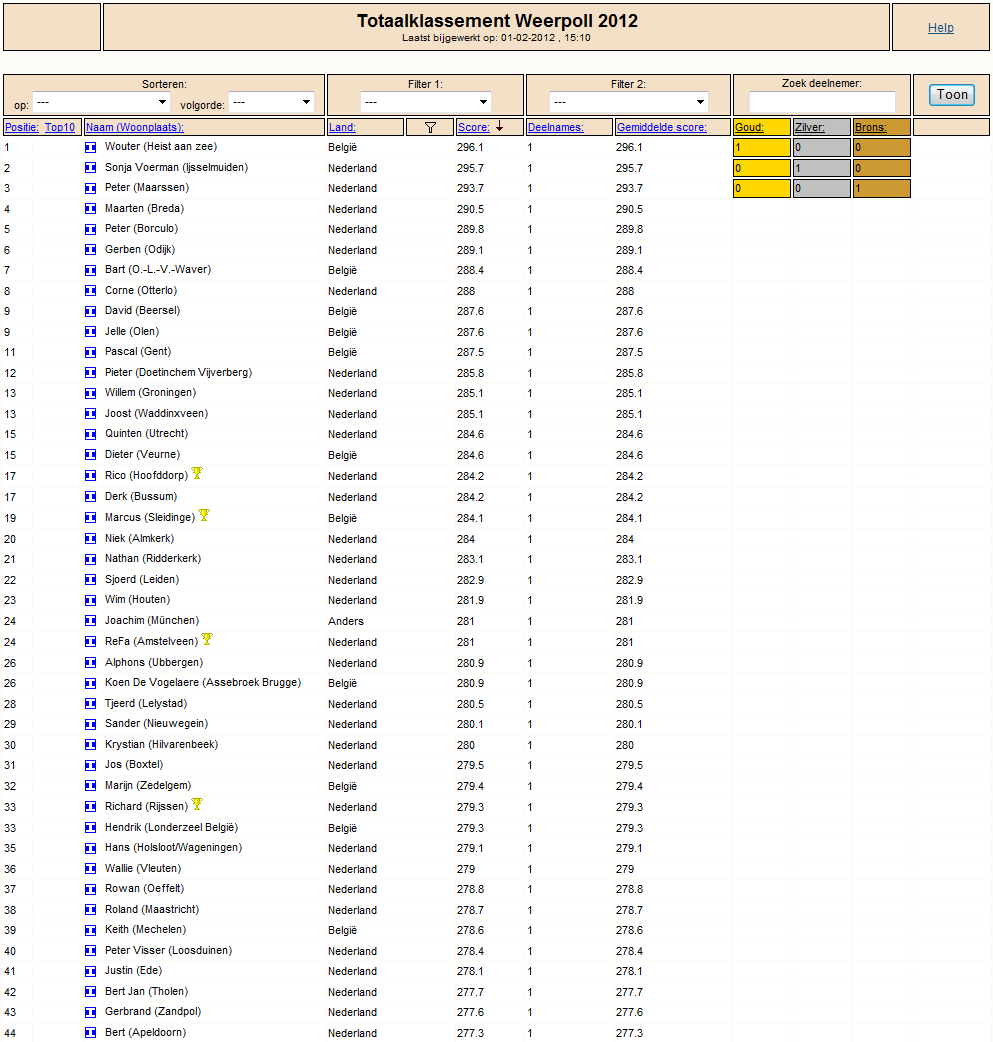
Task: Open the 'op' sort field dropdown
Action: click(x=101, y=102)
